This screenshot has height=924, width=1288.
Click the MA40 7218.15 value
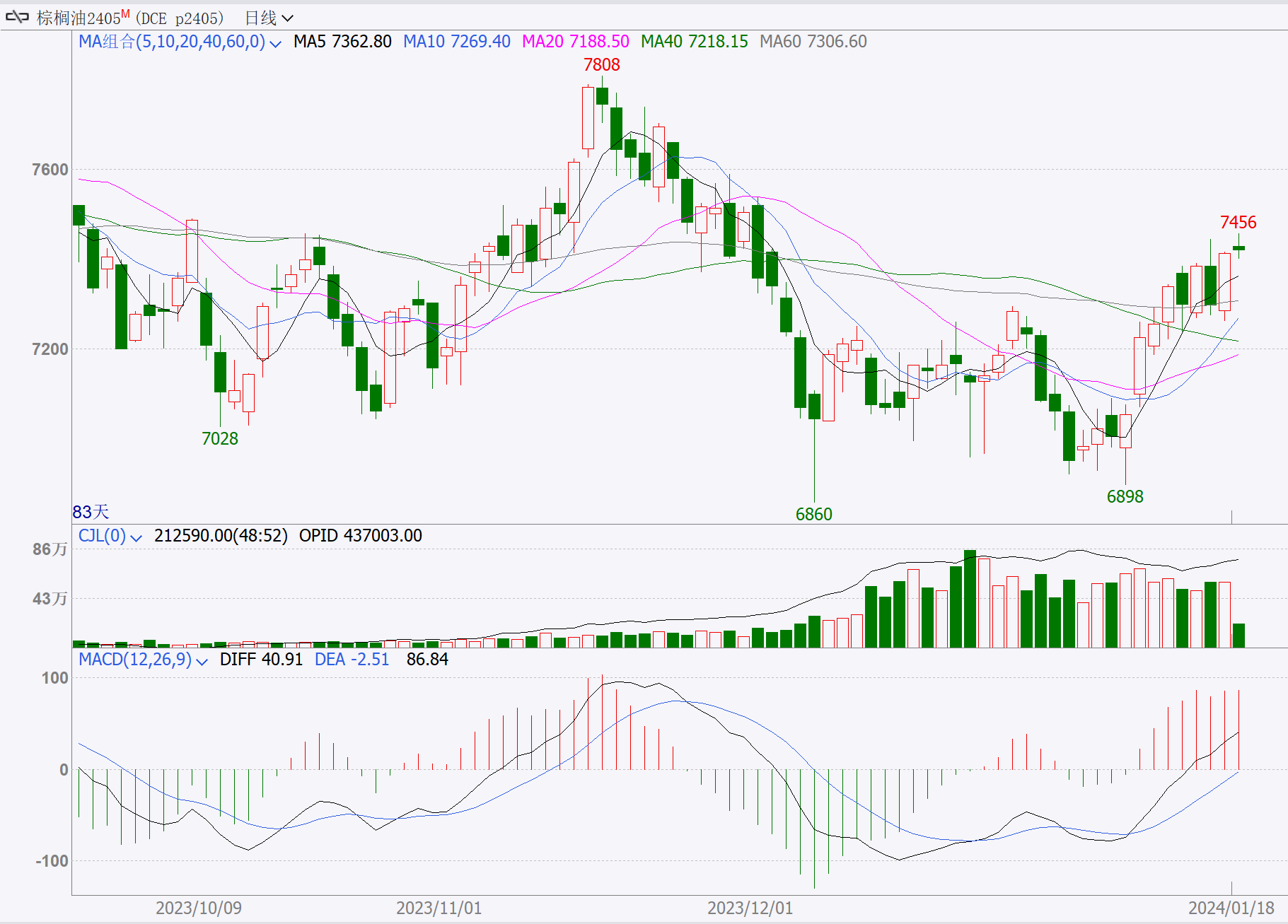coord(695,42)
